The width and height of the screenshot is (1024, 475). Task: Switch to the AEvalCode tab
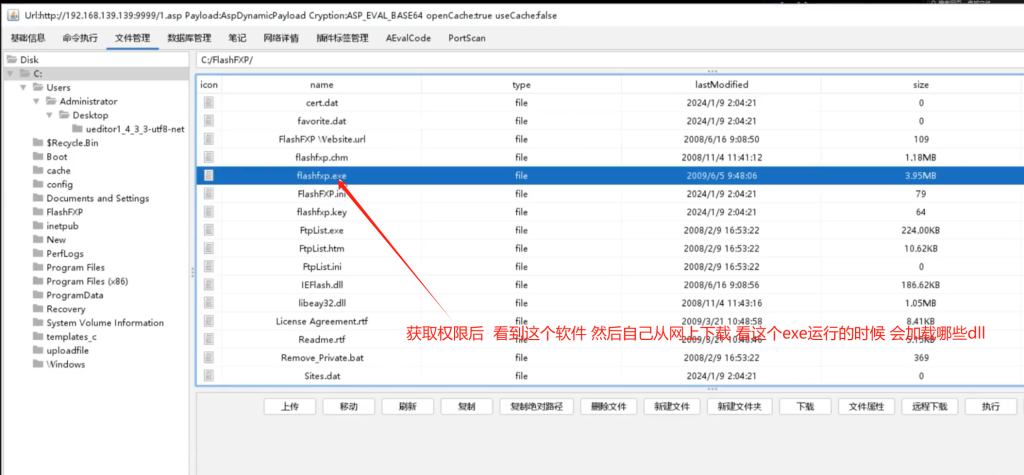click(x=408, y=38)
